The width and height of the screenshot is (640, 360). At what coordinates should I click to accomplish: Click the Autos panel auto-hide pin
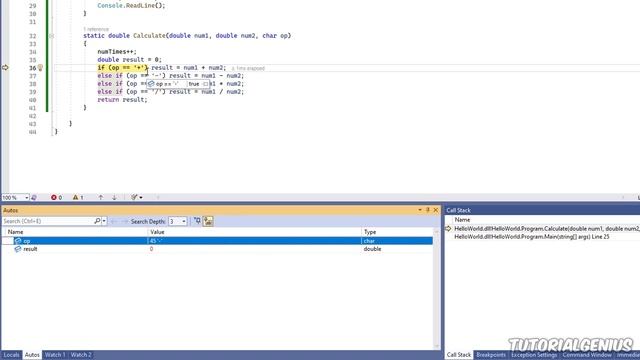tap(428, 210)
